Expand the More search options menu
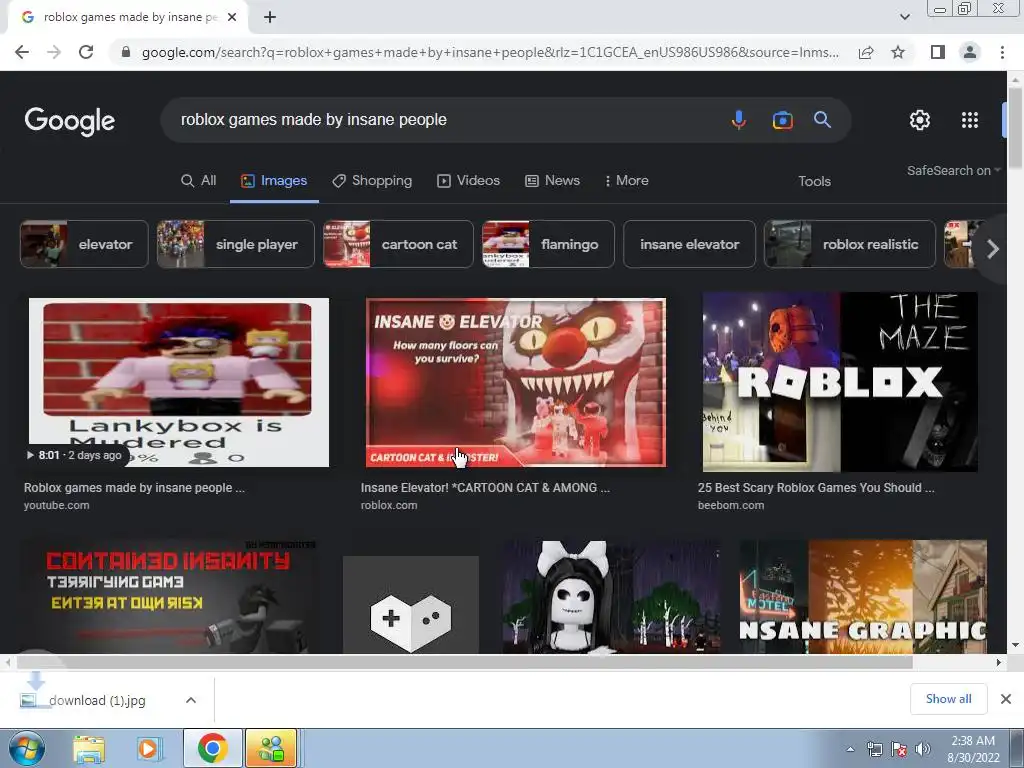The height and width of the screenshot is (768, 1024). tap(627, 181)
